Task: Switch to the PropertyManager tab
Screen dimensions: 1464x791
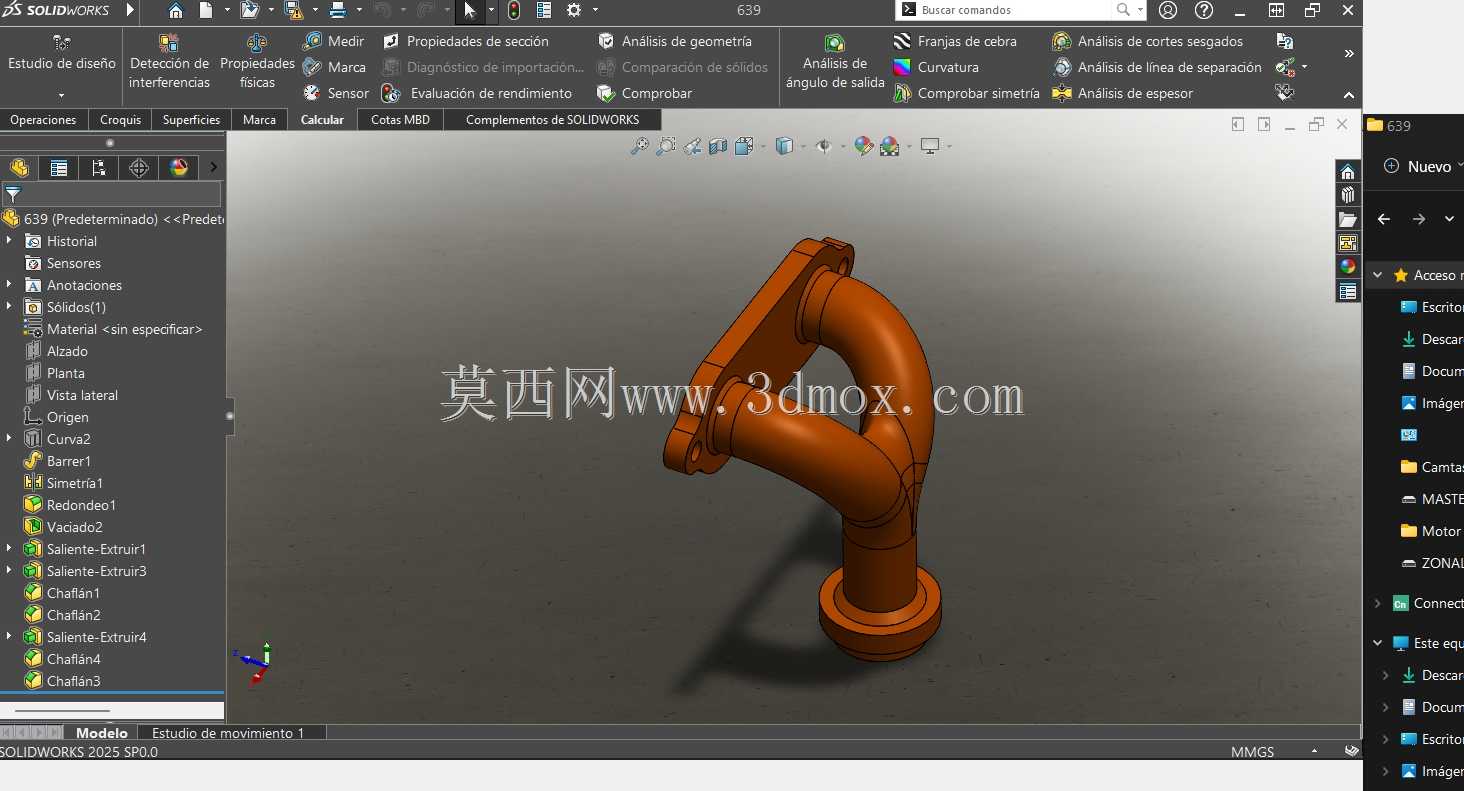Action: point(59,167)
